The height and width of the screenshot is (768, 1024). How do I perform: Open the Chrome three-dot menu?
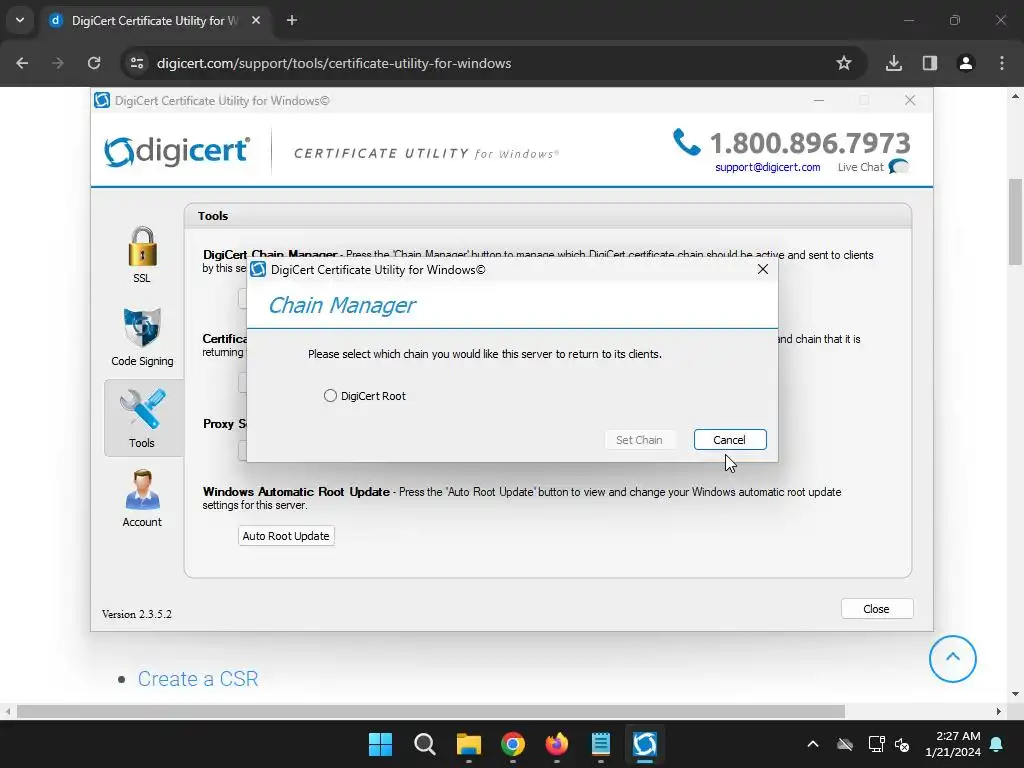click(1002, 63)
